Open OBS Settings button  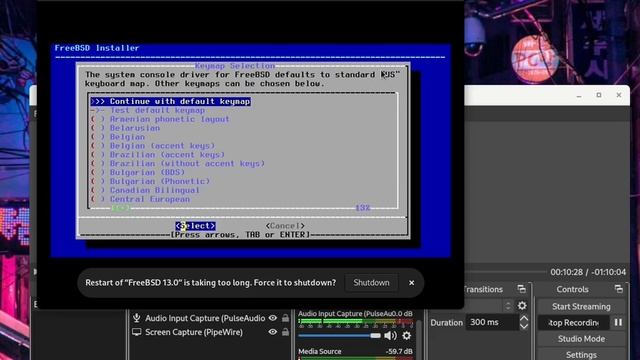tap(581, 354)
